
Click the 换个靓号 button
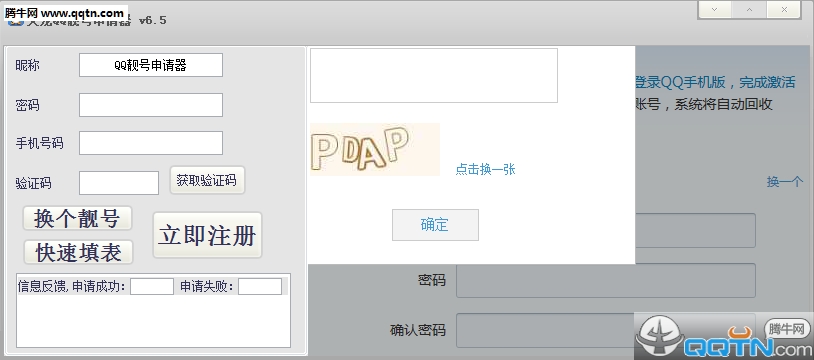coord(77,218)
